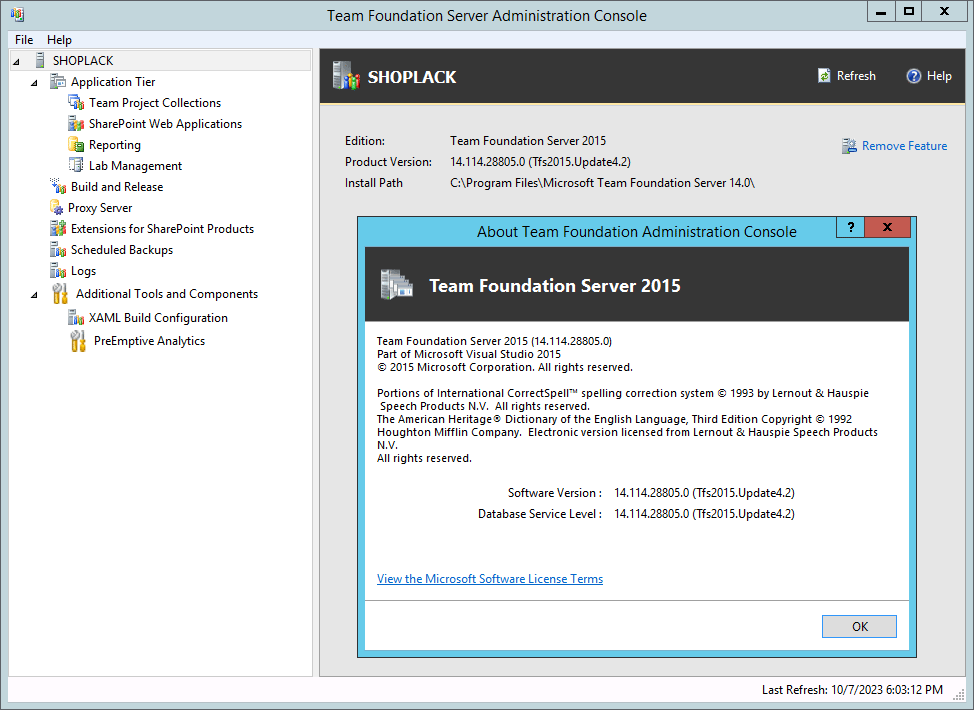
Task: Open the Help menu in the menu bar
Action: (59, 40)
